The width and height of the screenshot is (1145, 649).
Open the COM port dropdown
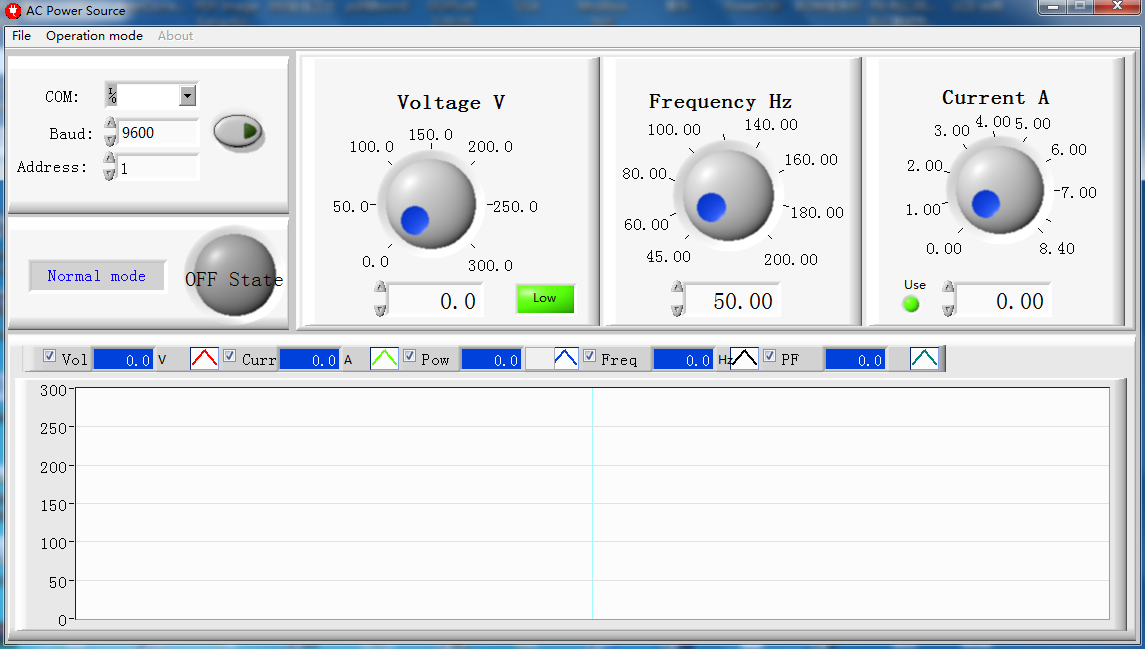(187, 96)
